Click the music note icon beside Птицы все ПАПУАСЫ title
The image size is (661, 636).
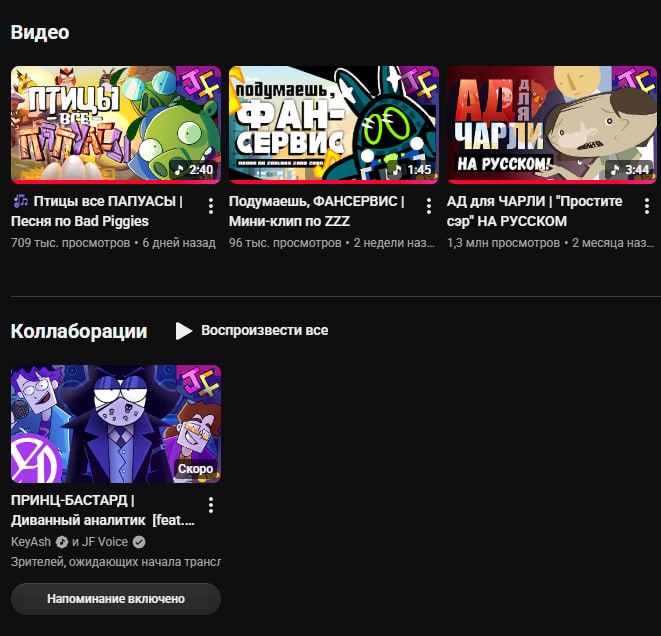pos(20,201)
